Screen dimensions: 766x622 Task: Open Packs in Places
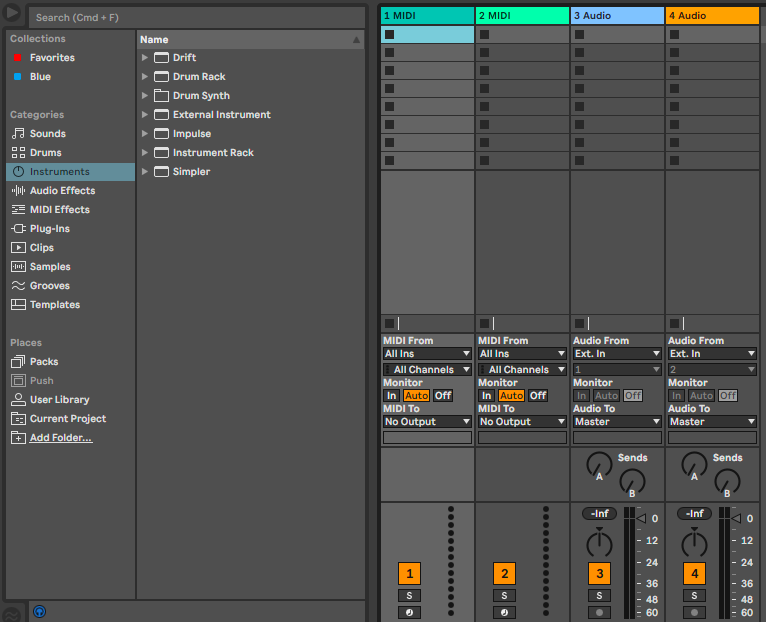click(x=43, y=362)
